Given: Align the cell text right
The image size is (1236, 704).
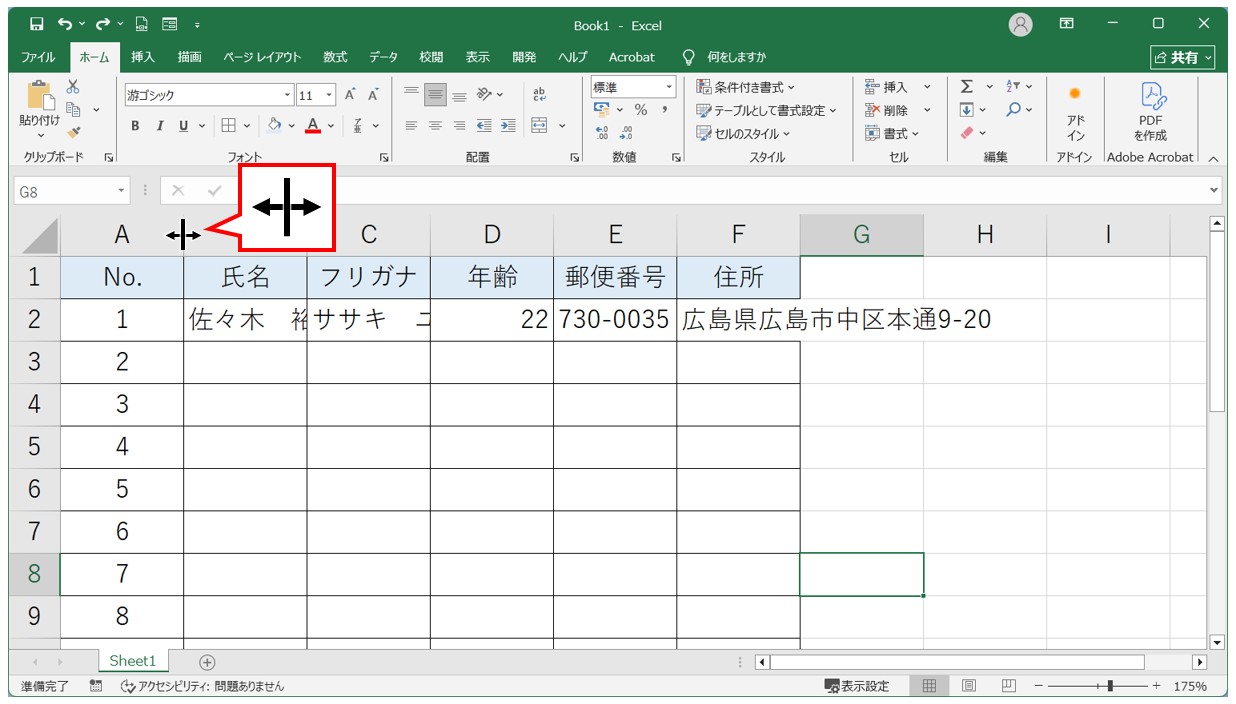Looking at the screenshot, I should click(x=459, y=126).
